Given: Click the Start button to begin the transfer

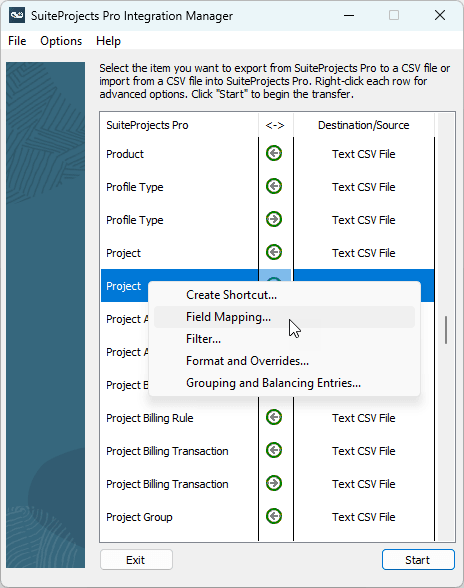Looking at the screenshot, I should 418,560.
